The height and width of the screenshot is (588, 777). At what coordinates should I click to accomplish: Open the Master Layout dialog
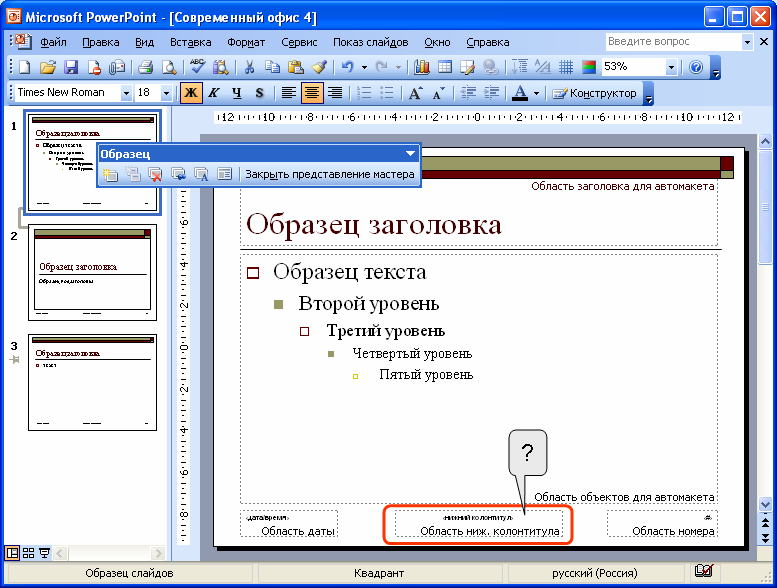(224, 174)
